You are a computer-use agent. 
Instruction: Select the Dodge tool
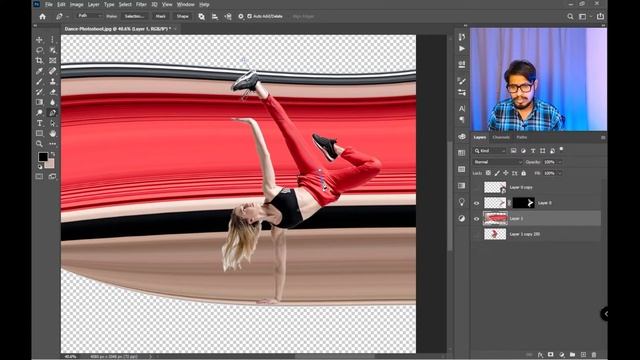pyautogui.click(x=39, y=113)
